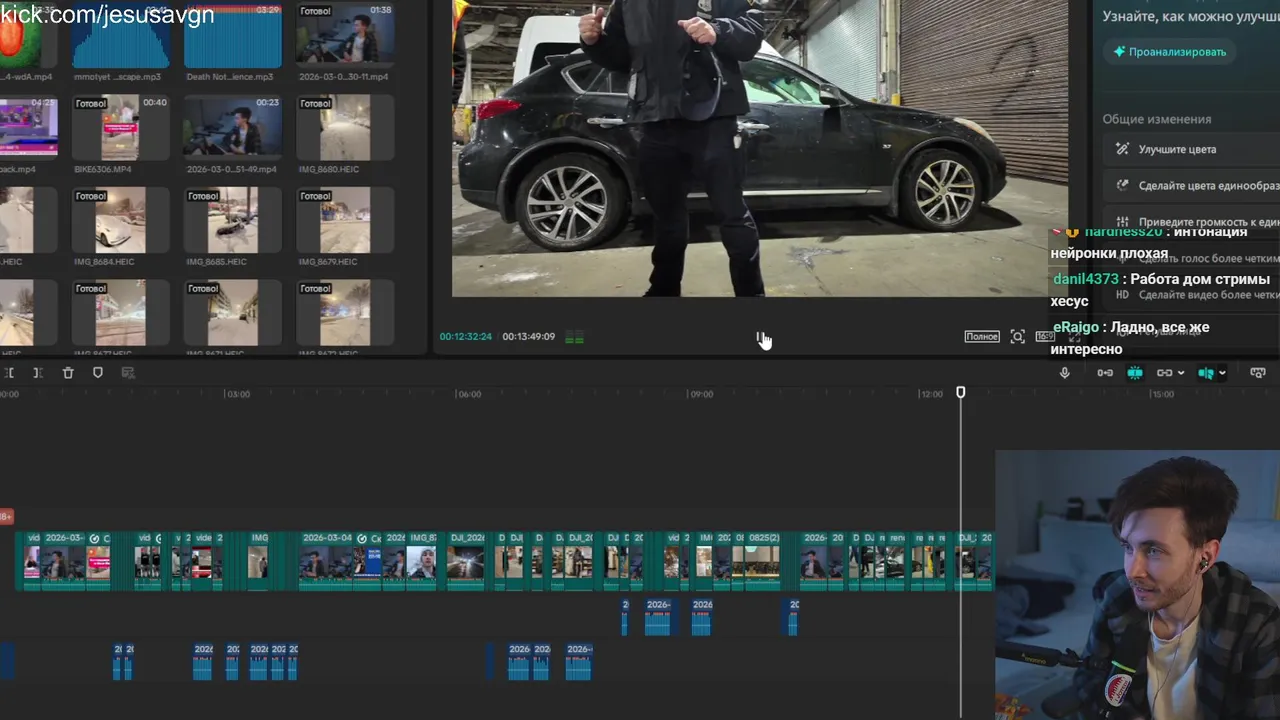The image size is (1280, 720).
Task: Open the preview axis dropdown arrow
Action: pyautogui.click(x=1222, y=373)
